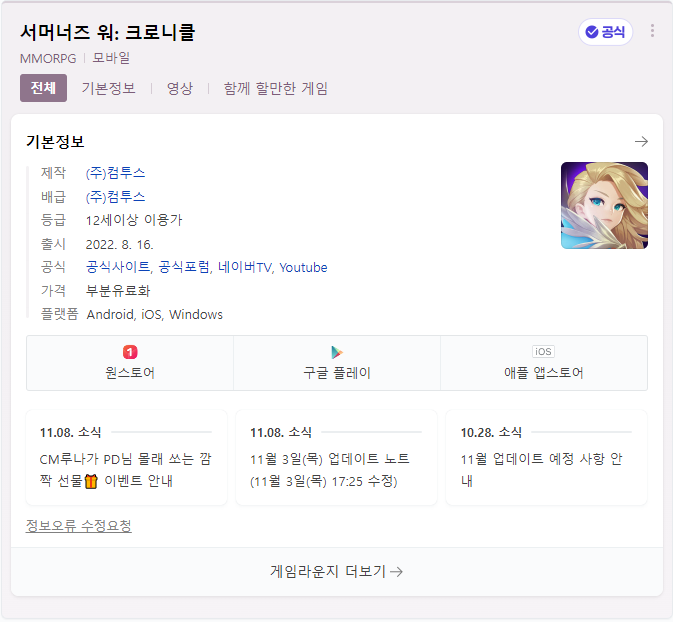673x622 pixels.
Task: Click the Google Play triangle icon
Action: (x=337, y=352)
